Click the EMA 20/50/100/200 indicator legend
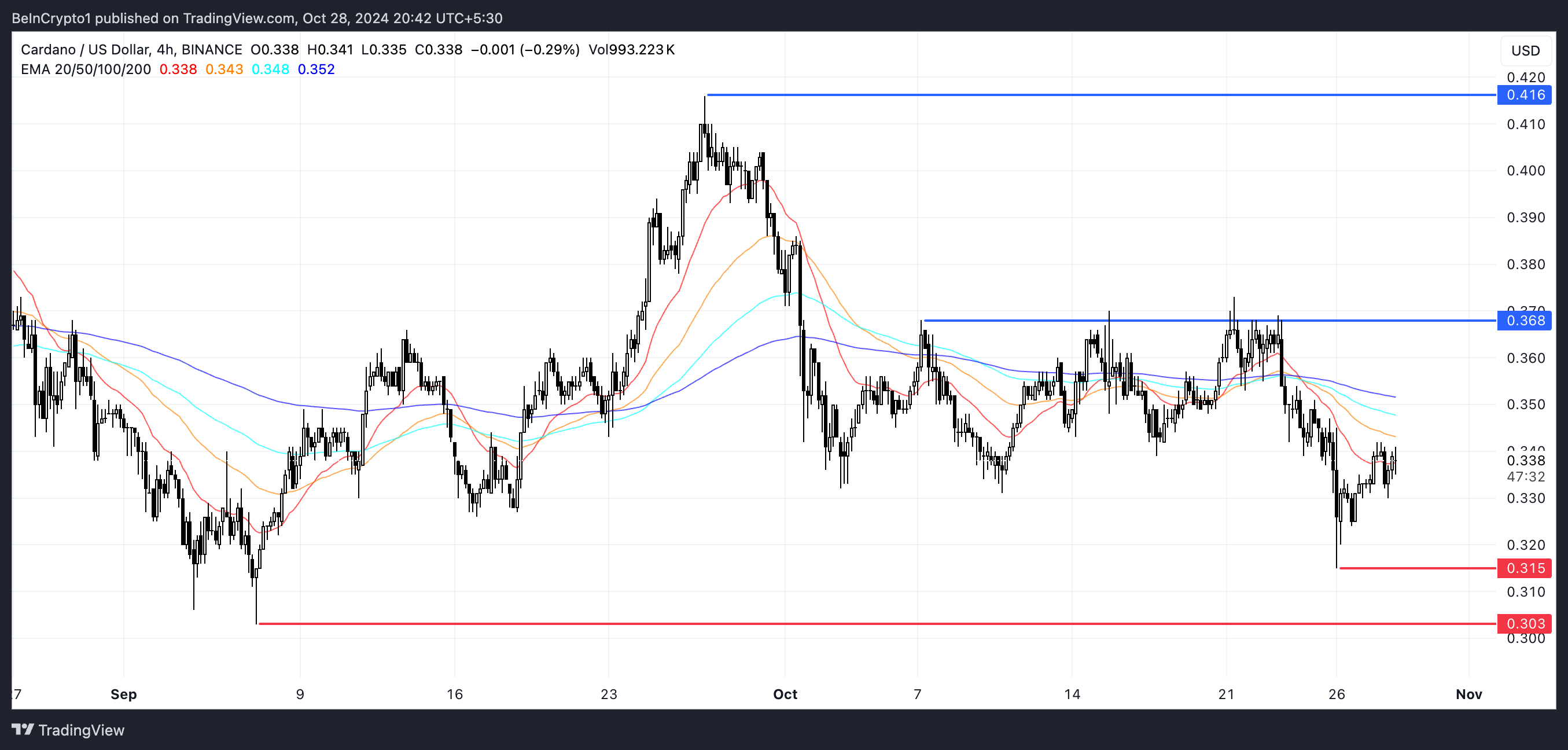 (86, 69)
